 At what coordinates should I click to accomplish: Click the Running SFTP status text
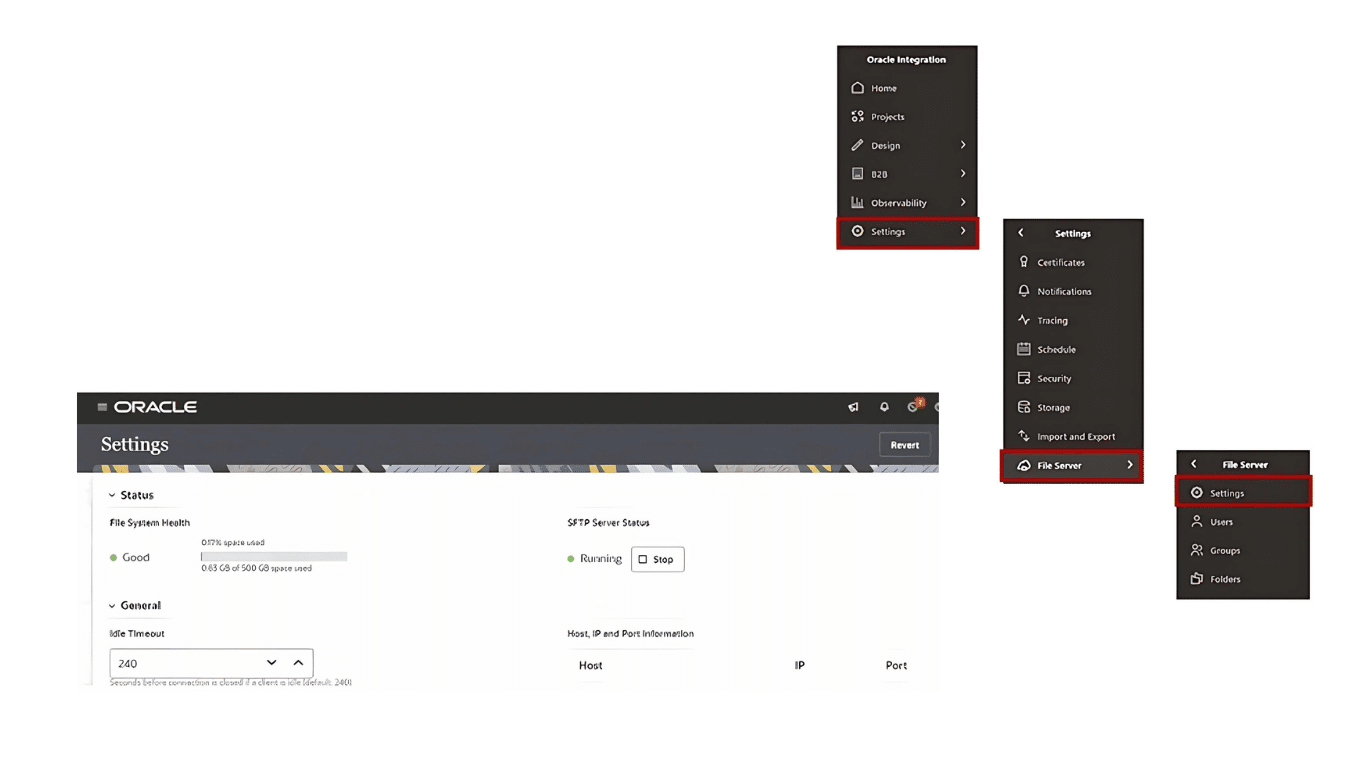[x=601, y=559]
